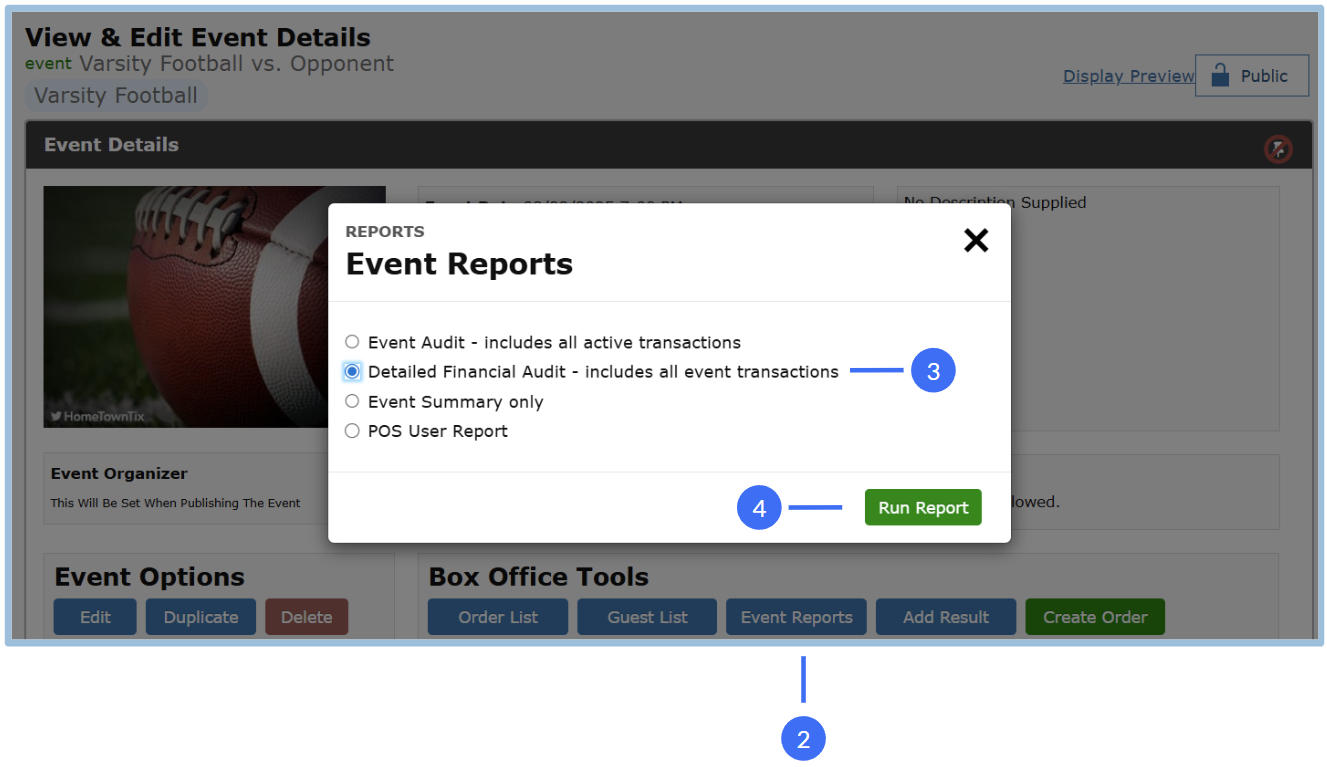Close the Event Reports dialog with X
The image size is (1327, 767).
[975, 240]
